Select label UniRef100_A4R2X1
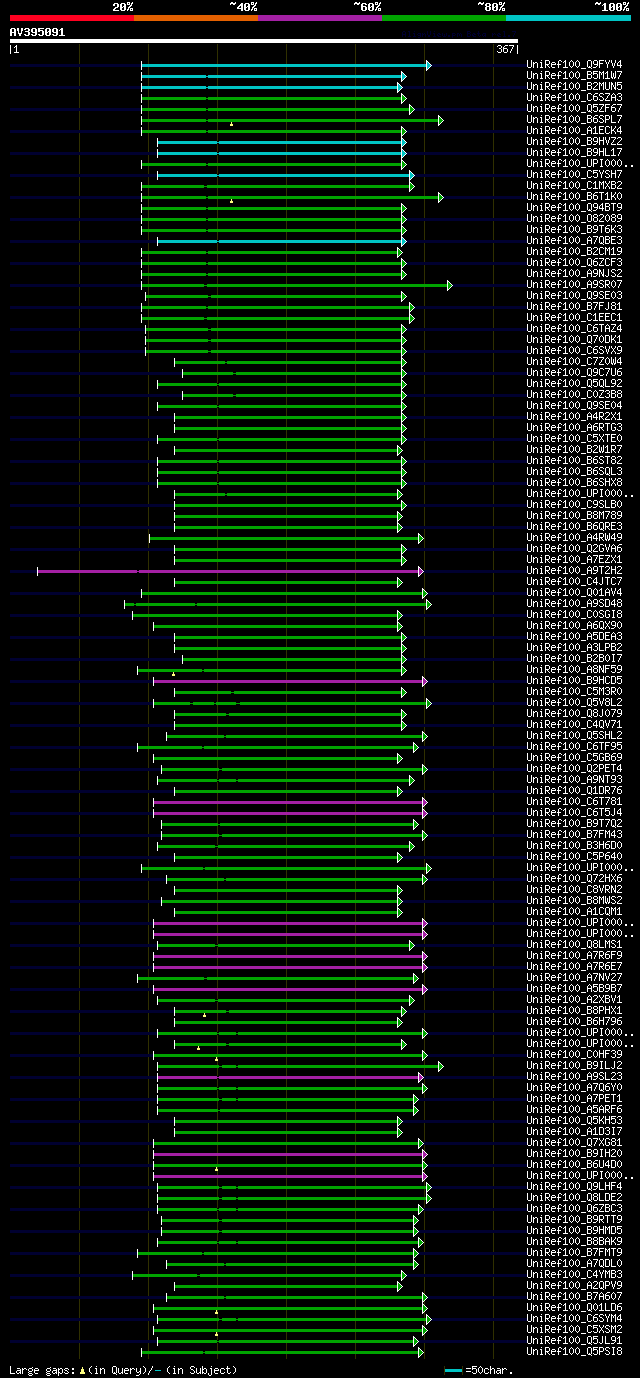The height and width of the screenshot is (1378, 640). (574, 417)
